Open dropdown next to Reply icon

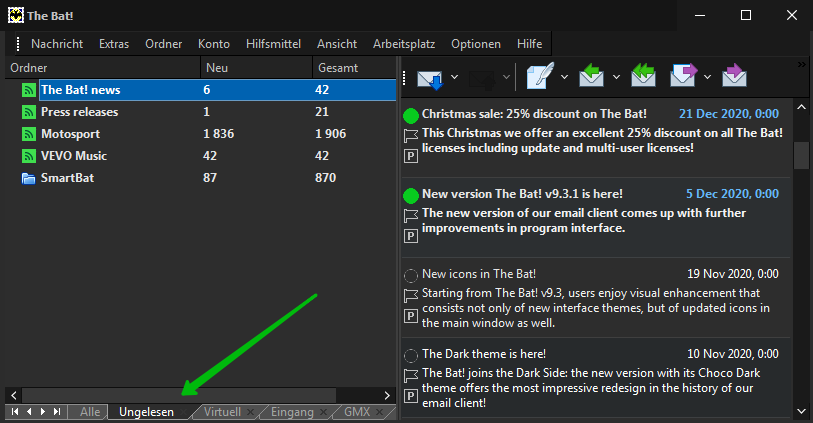click(x=616, y=77)
